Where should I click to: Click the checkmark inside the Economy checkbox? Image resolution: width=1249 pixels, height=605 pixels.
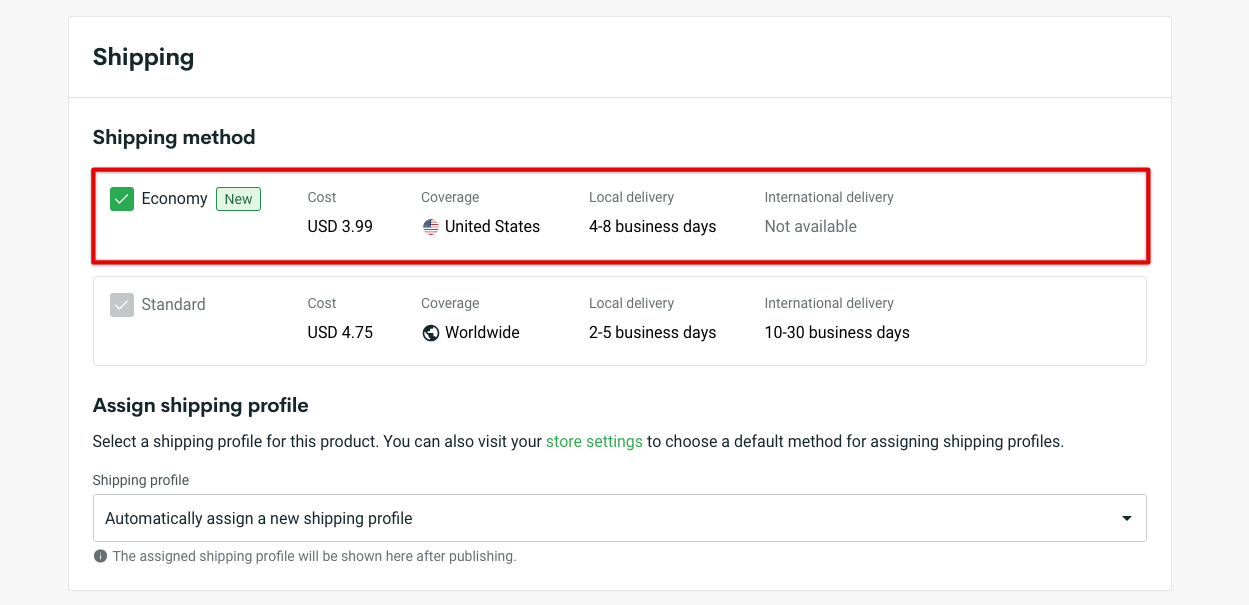tap(121, 199)
